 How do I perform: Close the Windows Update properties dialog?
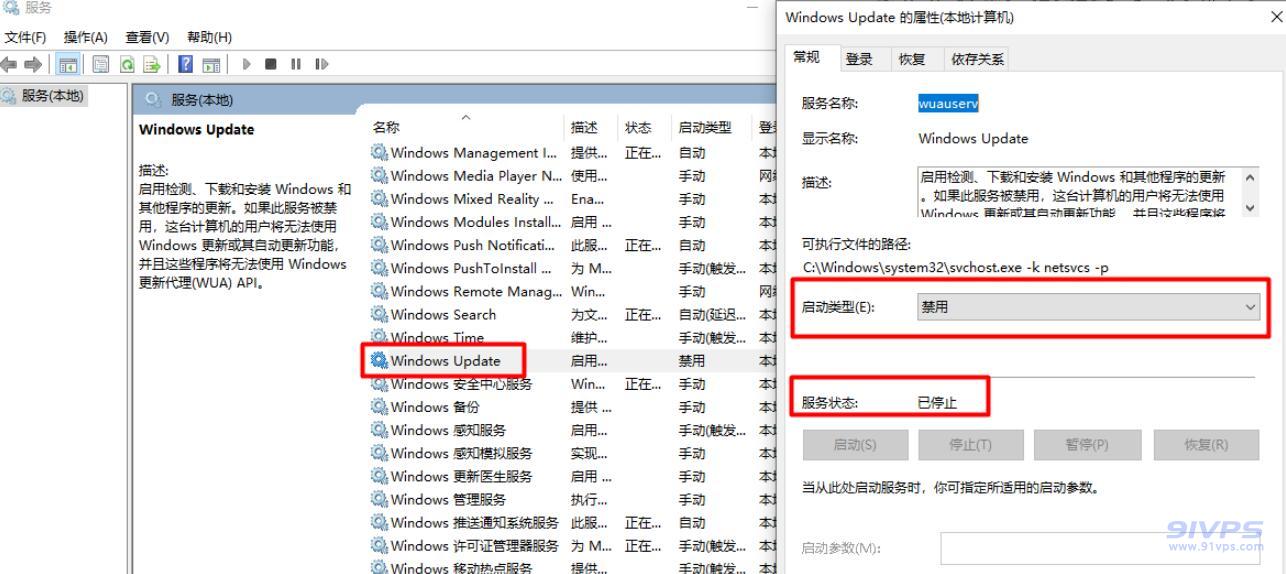pos(1274,18)
